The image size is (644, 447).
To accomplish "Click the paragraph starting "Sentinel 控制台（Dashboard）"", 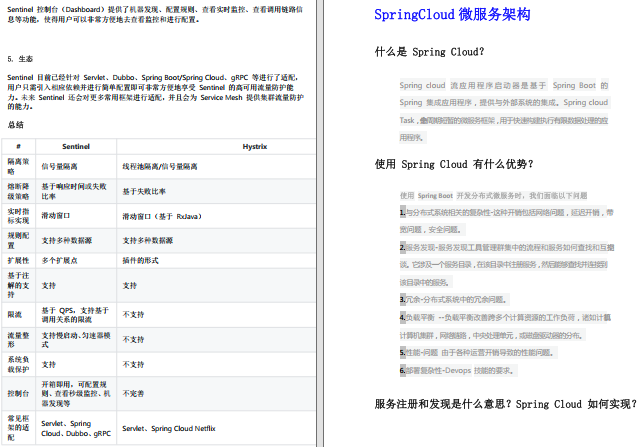I will [155, 15].
